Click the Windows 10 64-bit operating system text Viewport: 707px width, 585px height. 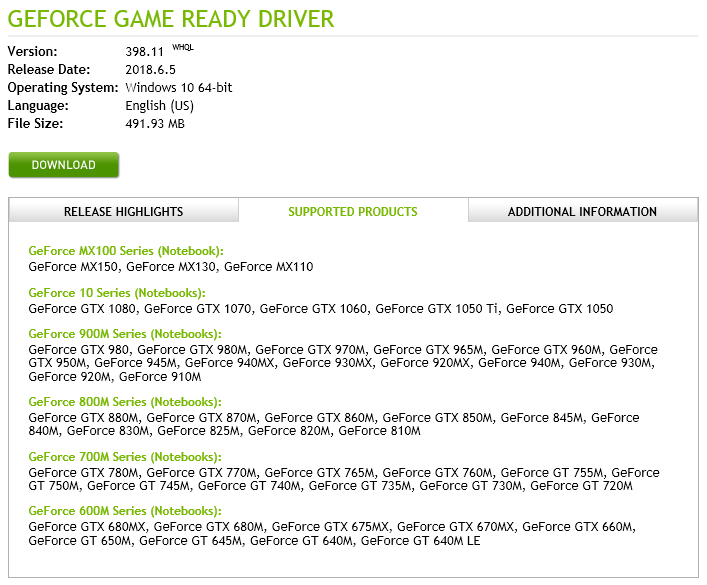[x=179, y=88]
